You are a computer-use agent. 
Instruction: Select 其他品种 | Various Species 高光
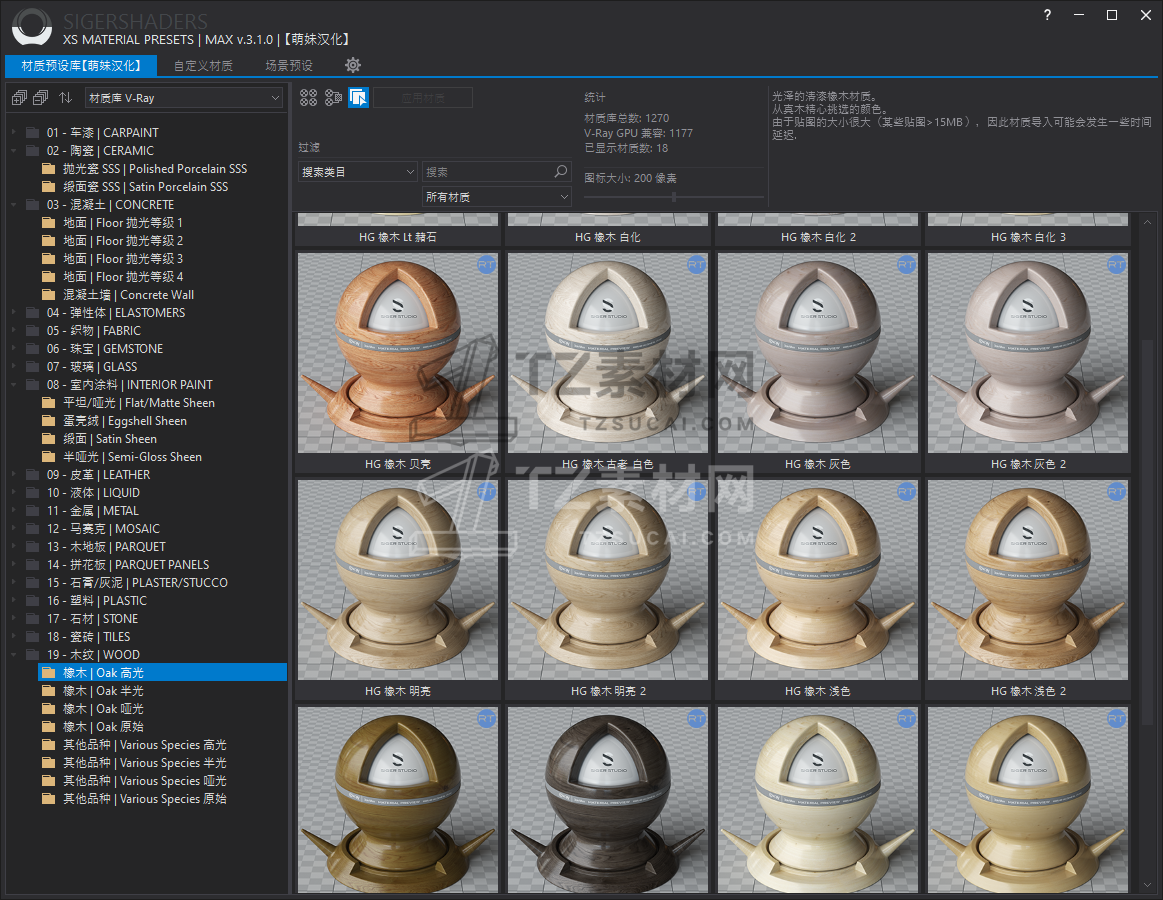click(x=145, y=745)
